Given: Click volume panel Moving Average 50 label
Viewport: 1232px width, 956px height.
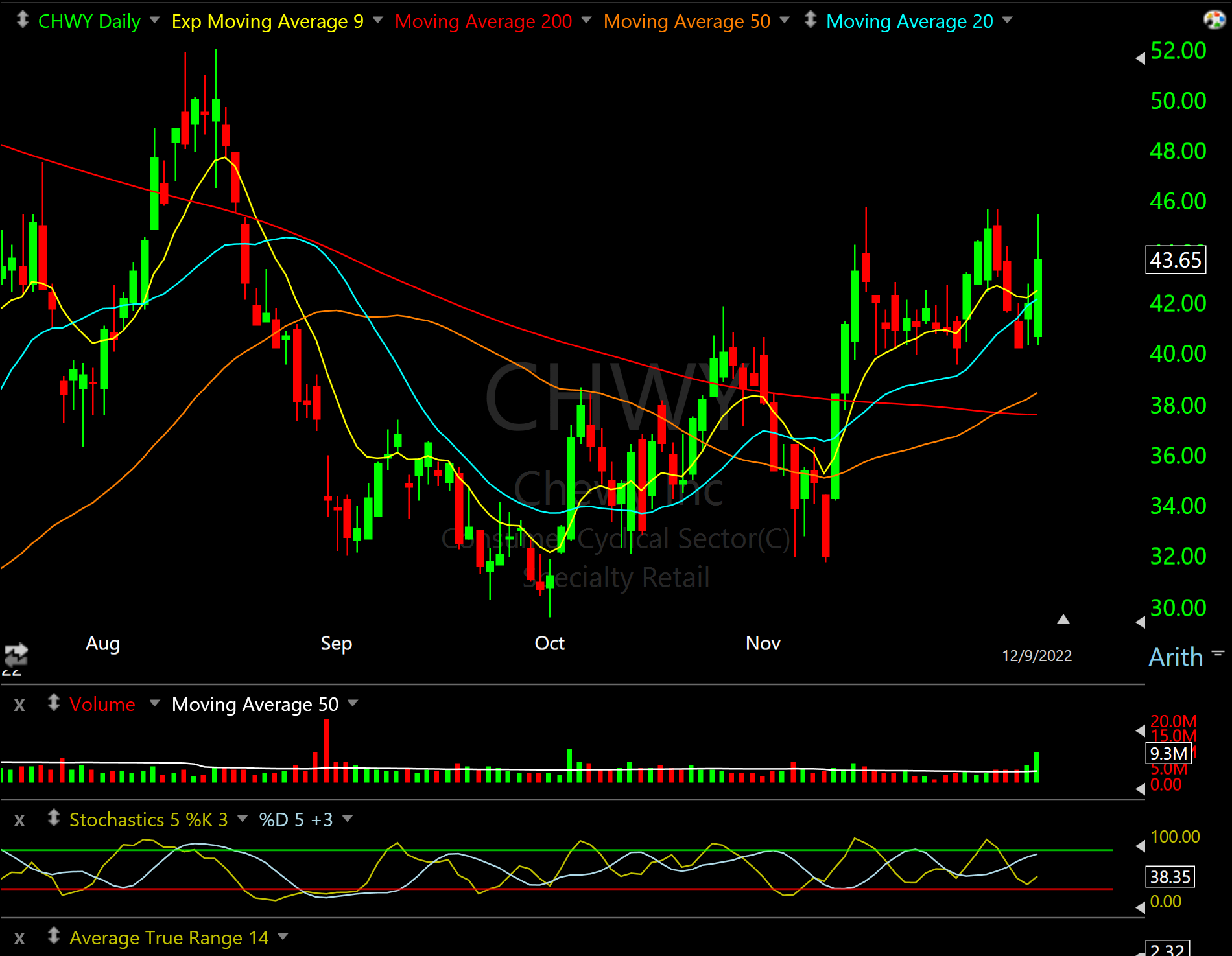Looking at the screenshot, I should pos(255,705).
